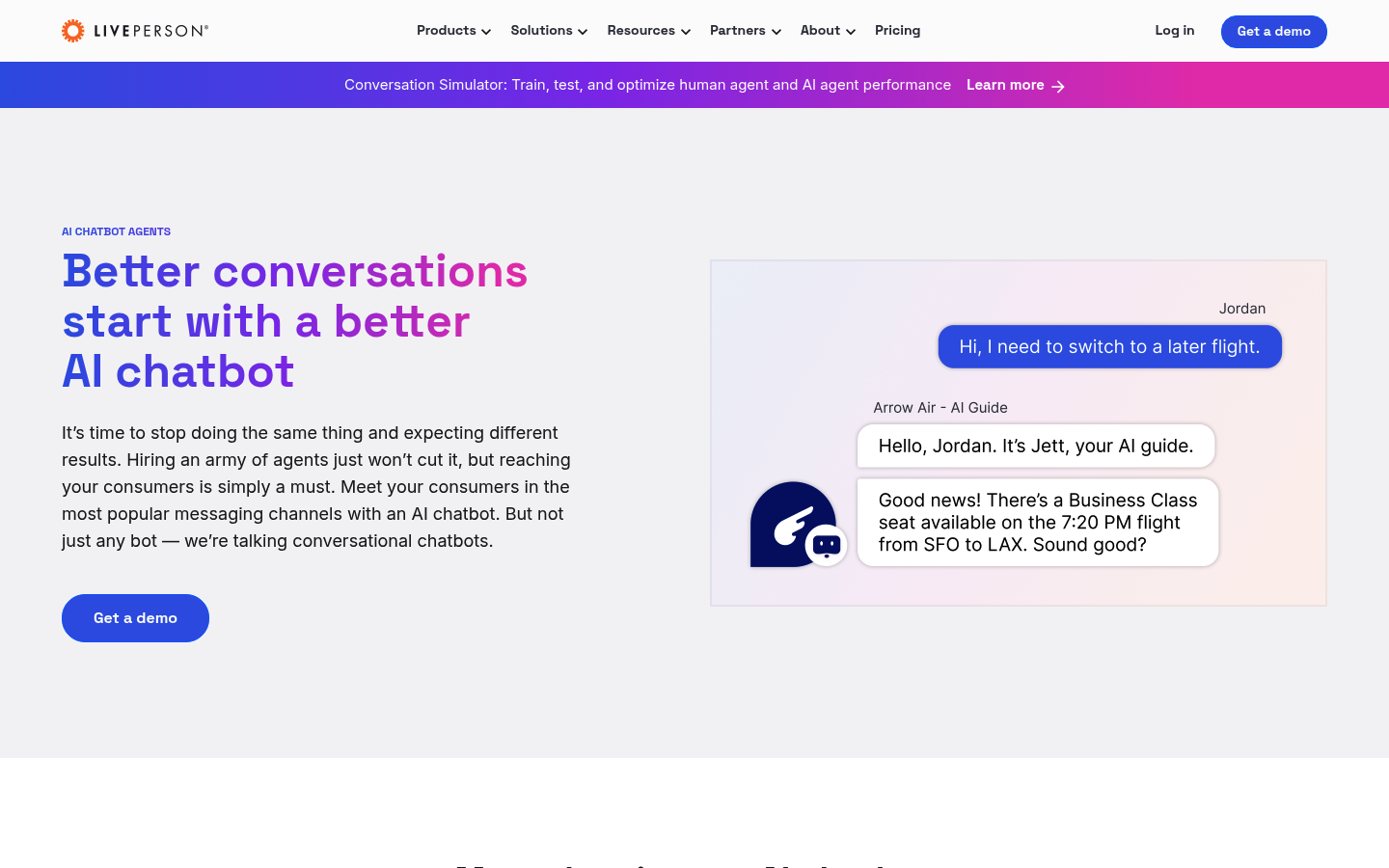Click the arrow icon next to Learn more

coord(1058,86)
